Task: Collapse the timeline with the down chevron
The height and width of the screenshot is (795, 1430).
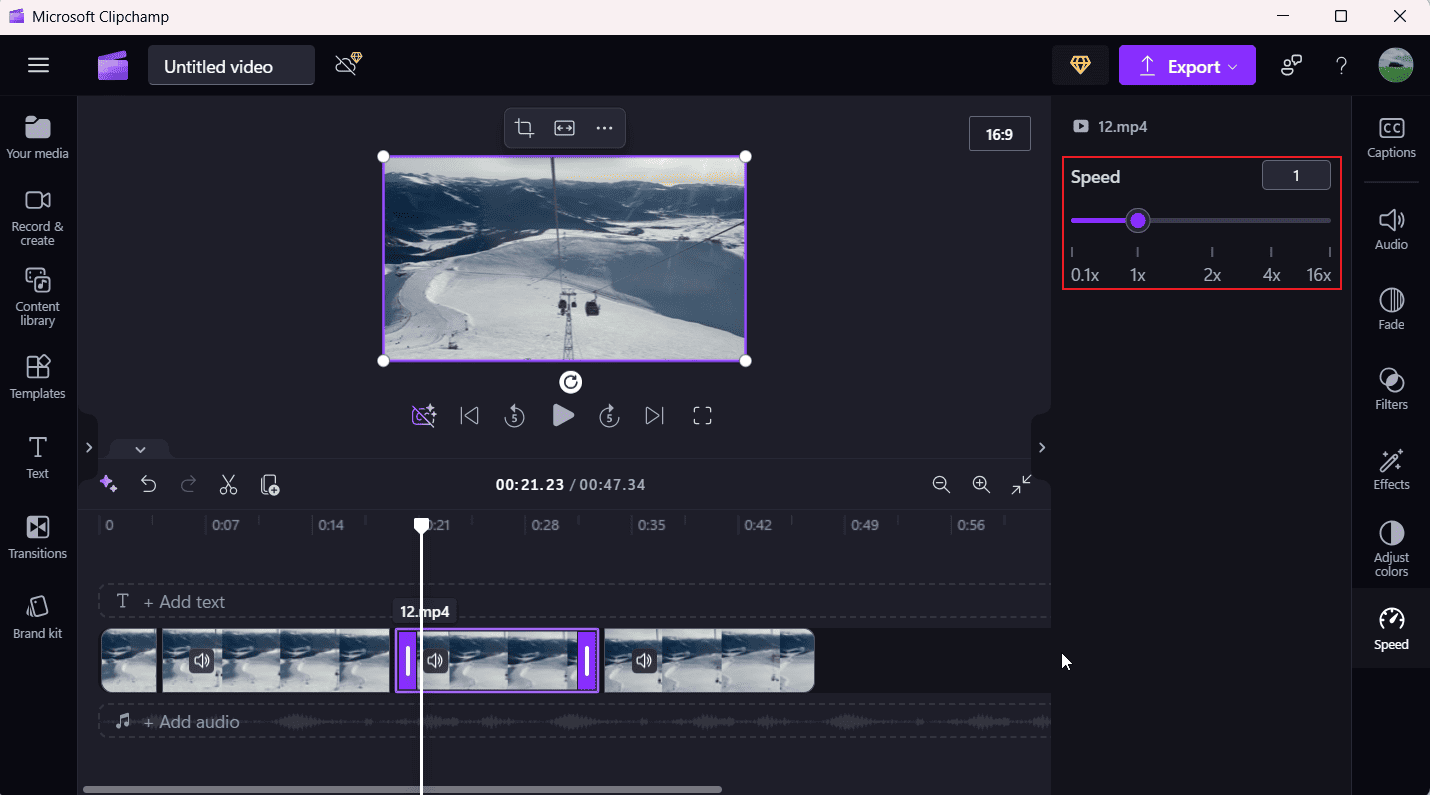Action: coord(140,449)
